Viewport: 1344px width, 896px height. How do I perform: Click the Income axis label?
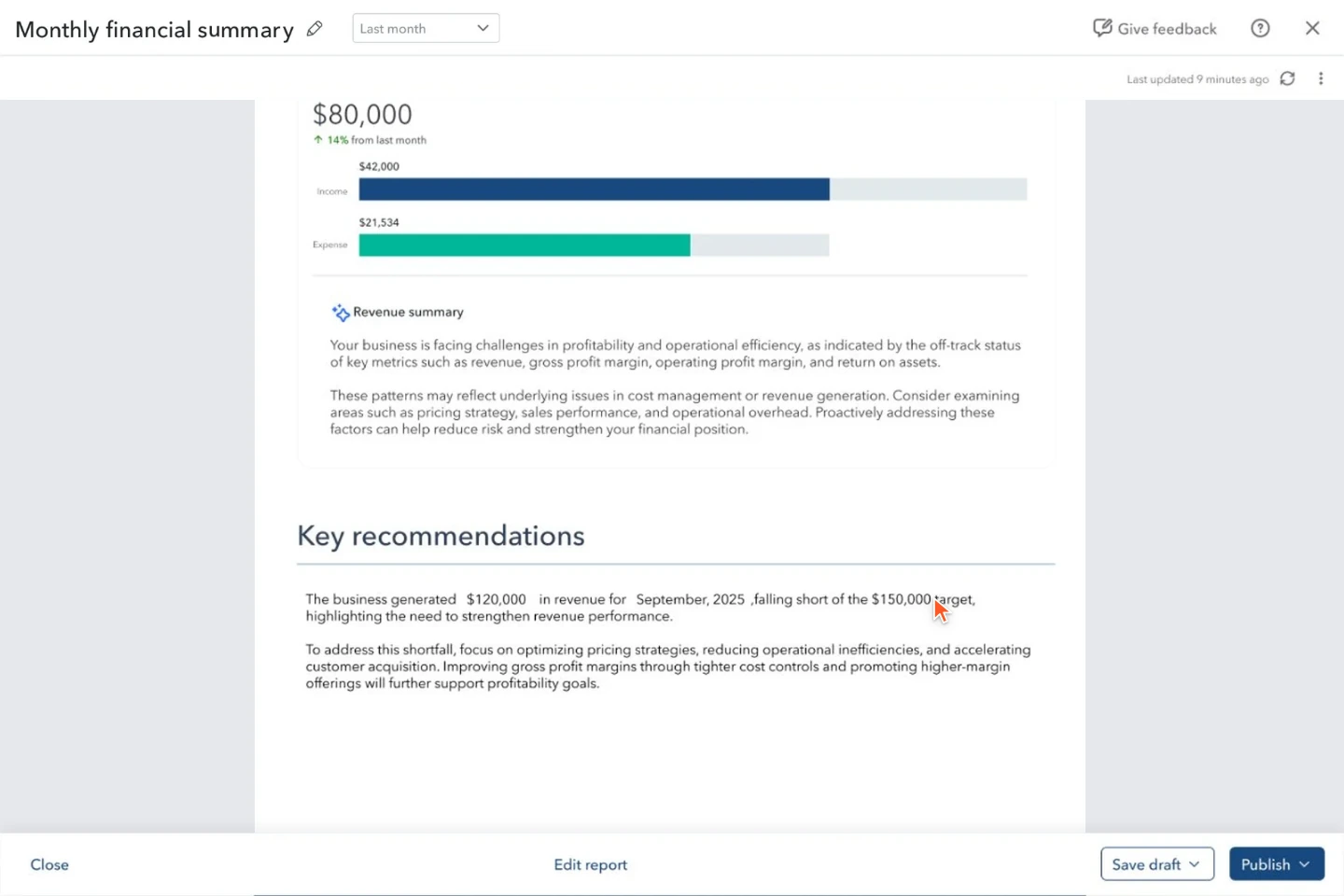[332, 191]
